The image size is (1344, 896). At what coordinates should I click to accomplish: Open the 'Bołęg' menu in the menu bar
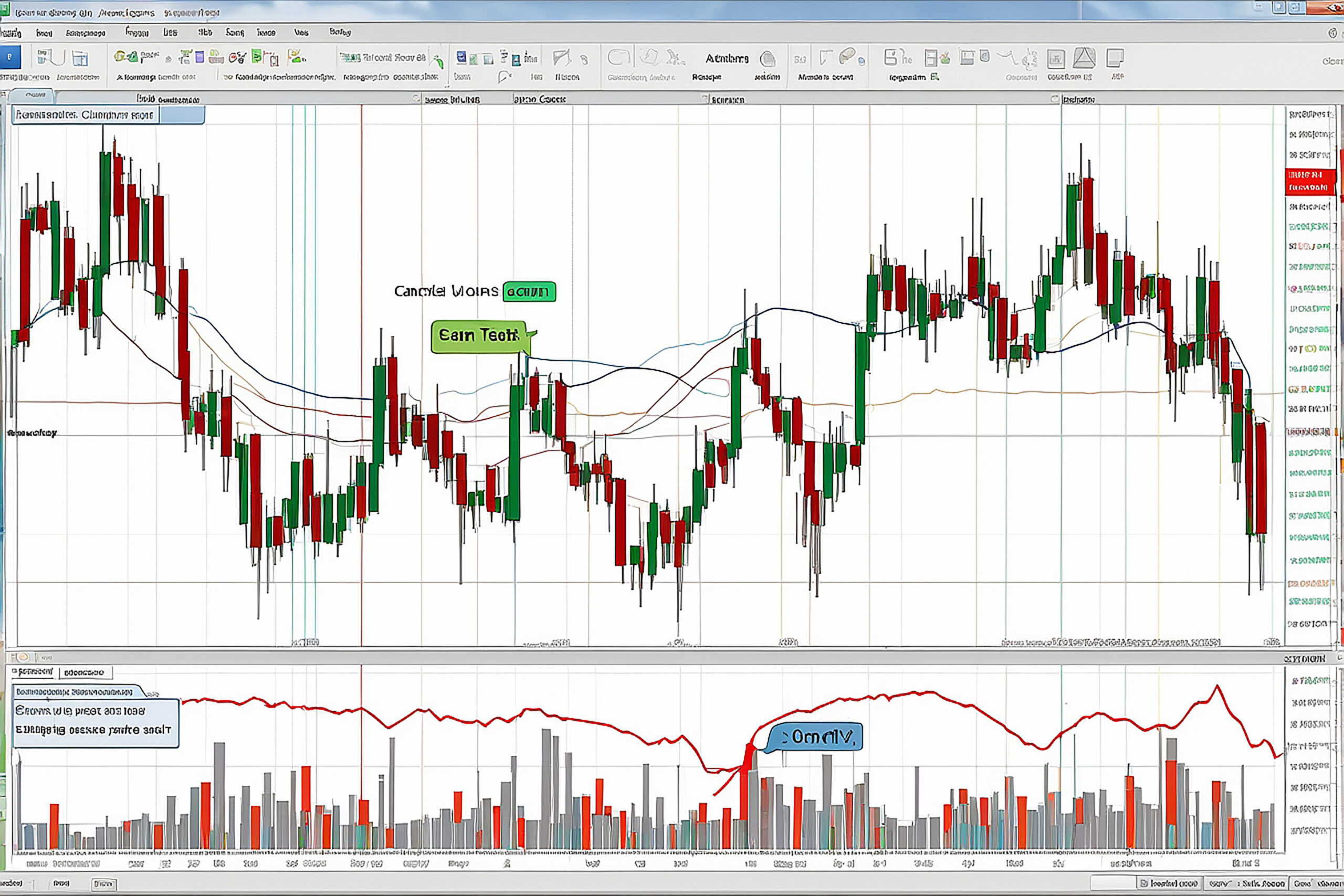[x=340, y=32]
